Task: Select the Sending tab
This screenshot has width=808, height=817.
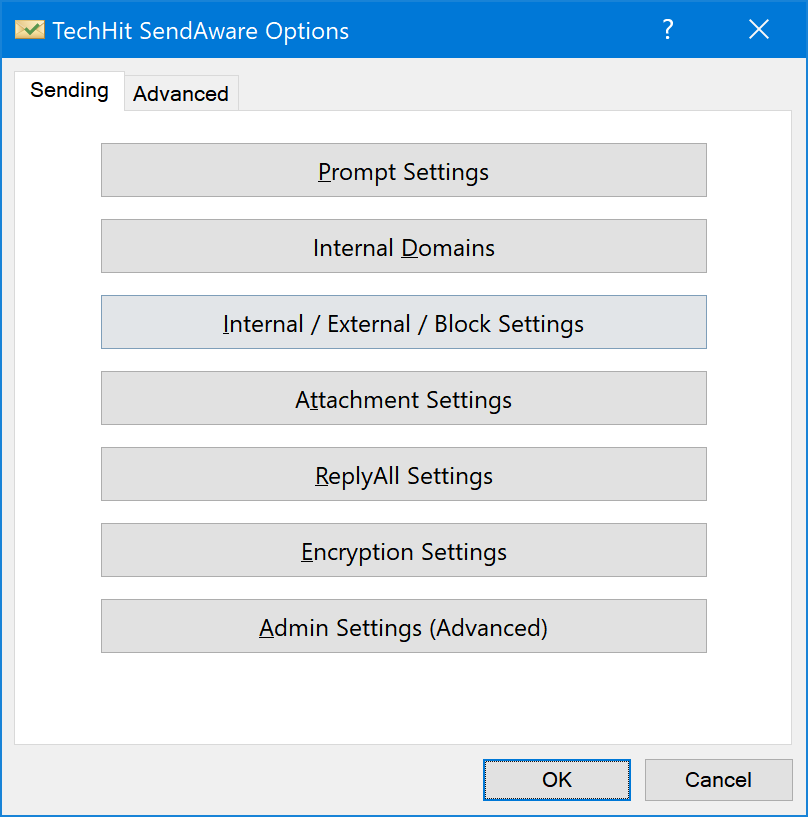Action: coord(69,91)
